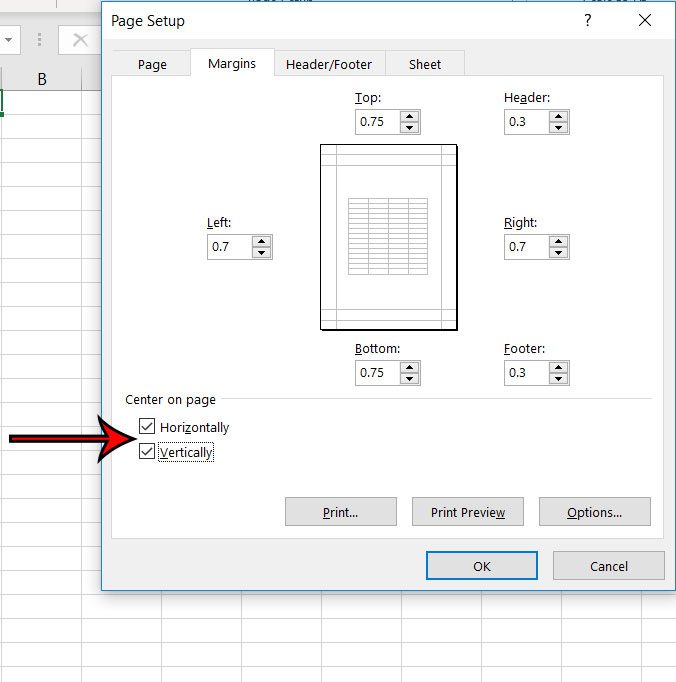Screen dimensions: 676x682
Task: Increase the Header margin with up arrow
Action: [x=558, y=116]
